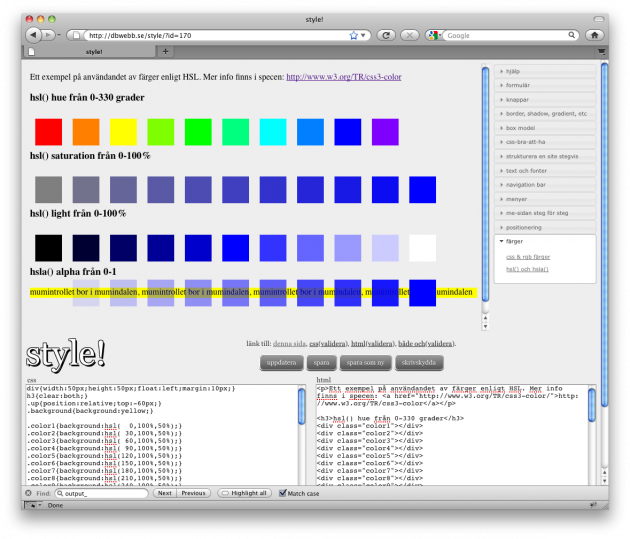Click the white full-lightness swatch

[x=422, y=248]
